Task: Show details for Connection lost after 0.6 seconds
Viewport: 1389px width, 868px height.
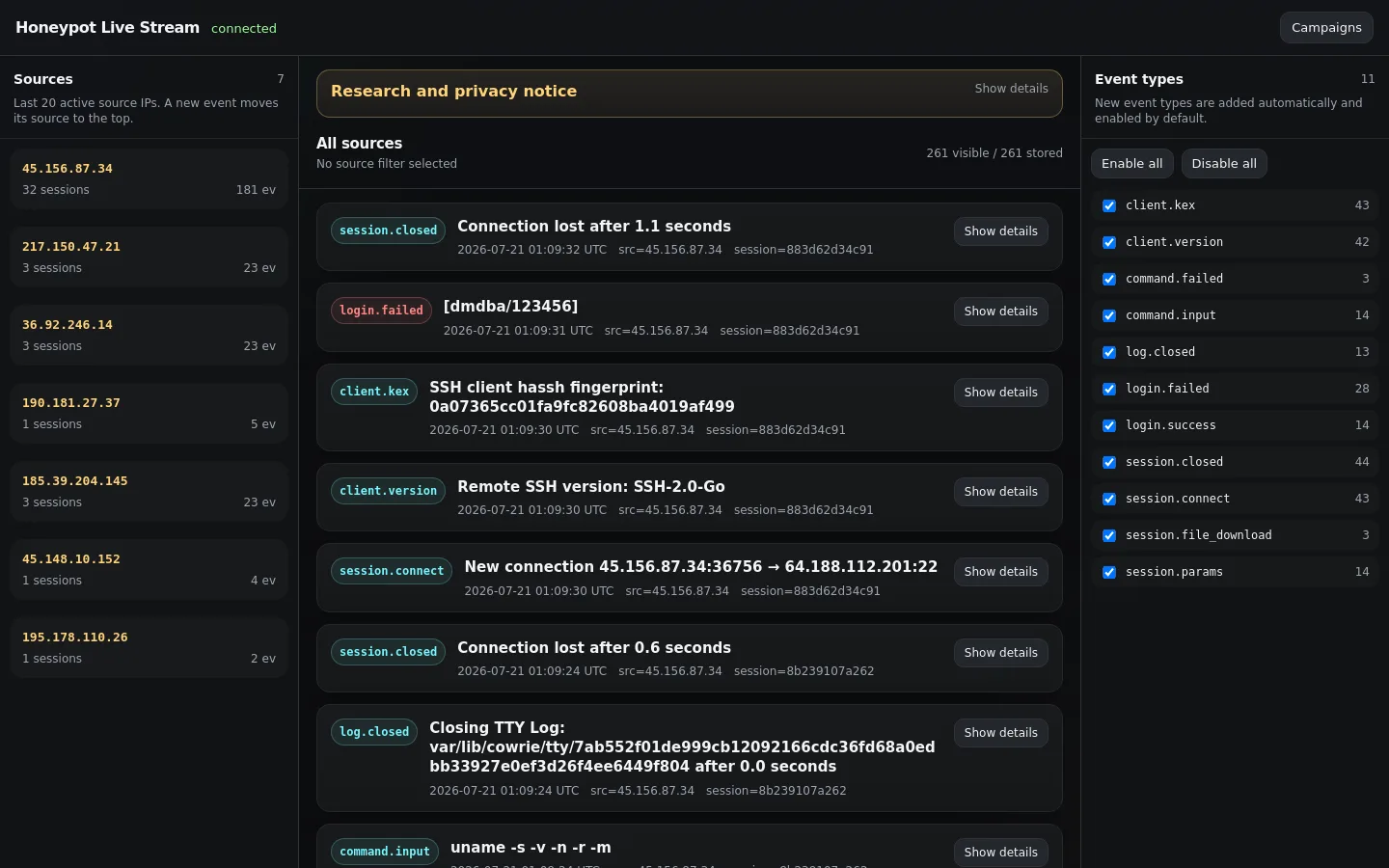Action: (x=1000, y=653)
